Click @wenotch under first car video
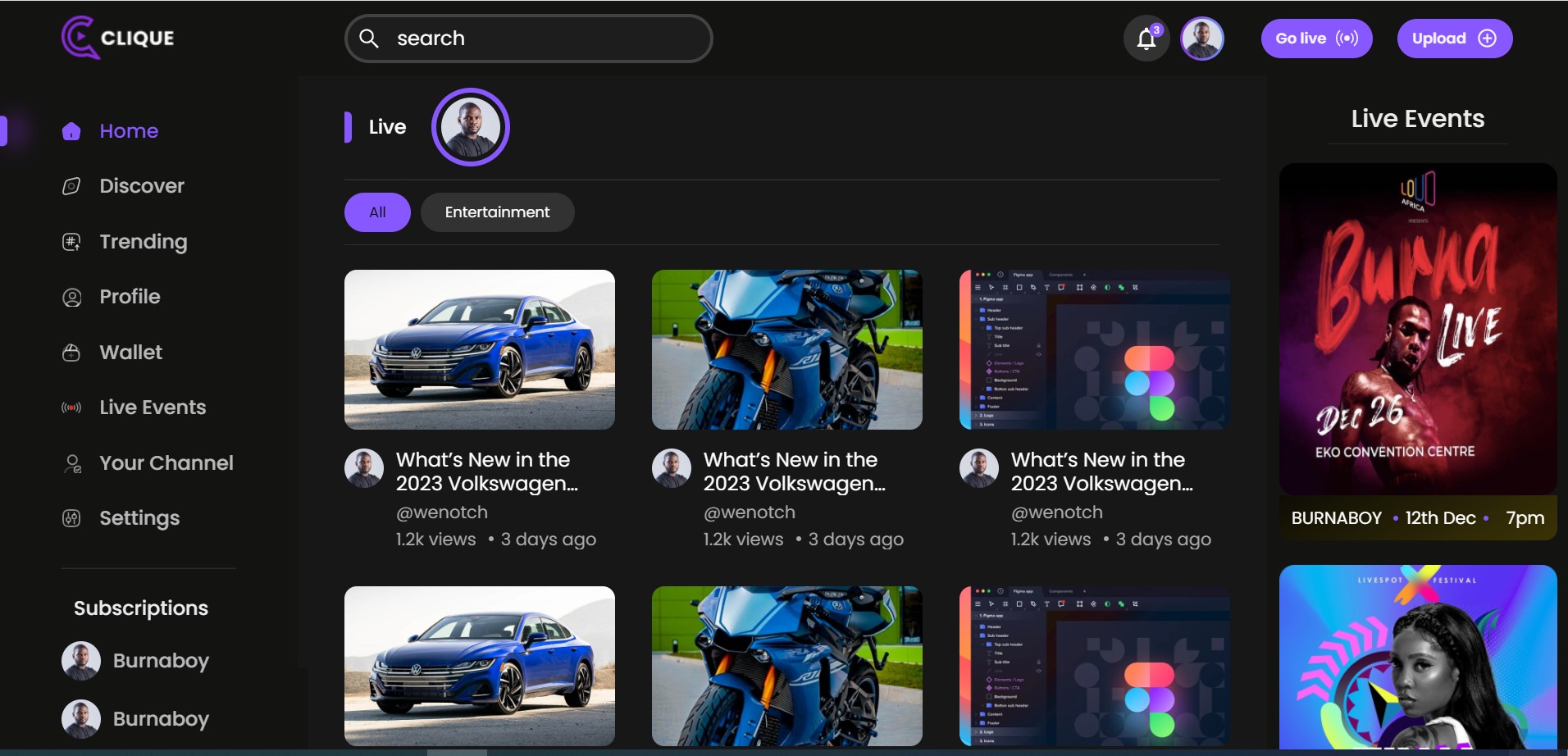Screen dimensions: 1568x756 tap(442, 512)
